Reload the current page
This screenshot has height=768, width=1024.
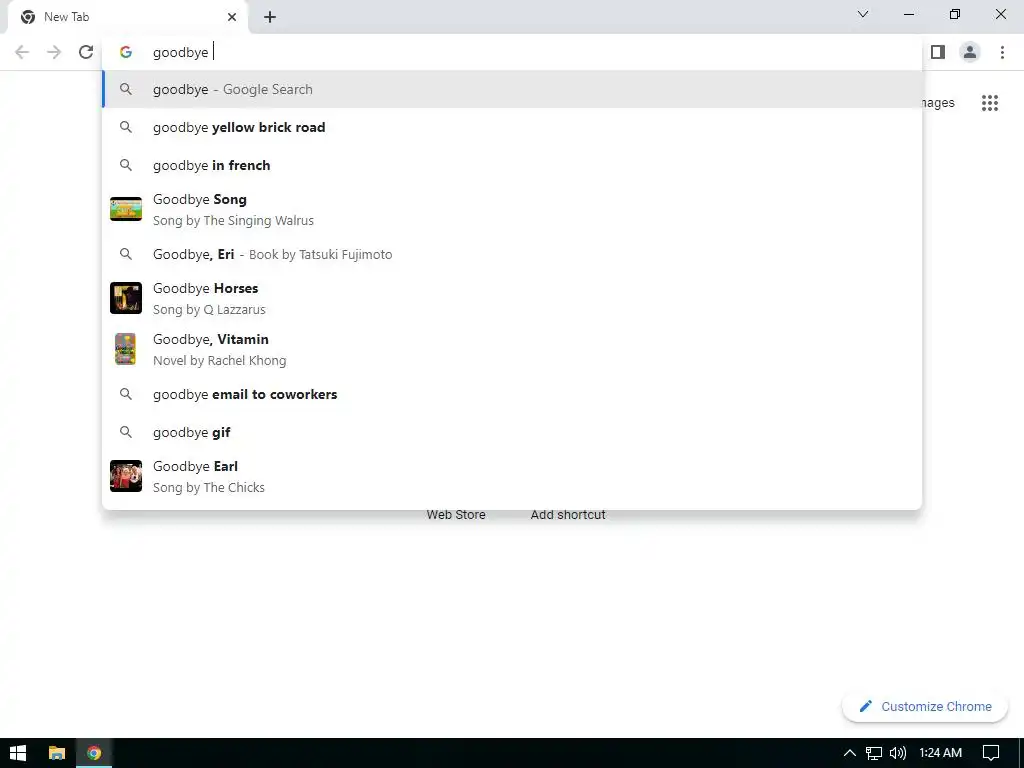tap(86, 52)
